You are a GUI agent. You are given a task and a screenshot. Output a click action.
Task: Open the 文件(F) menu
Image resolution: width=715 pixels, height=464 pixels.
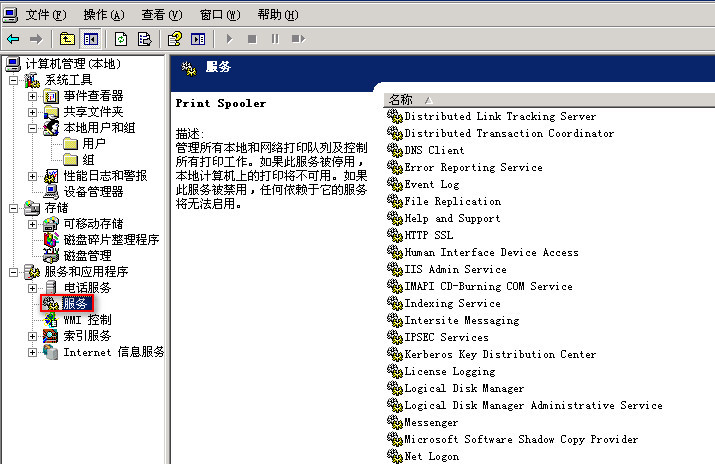coord(44,15)
